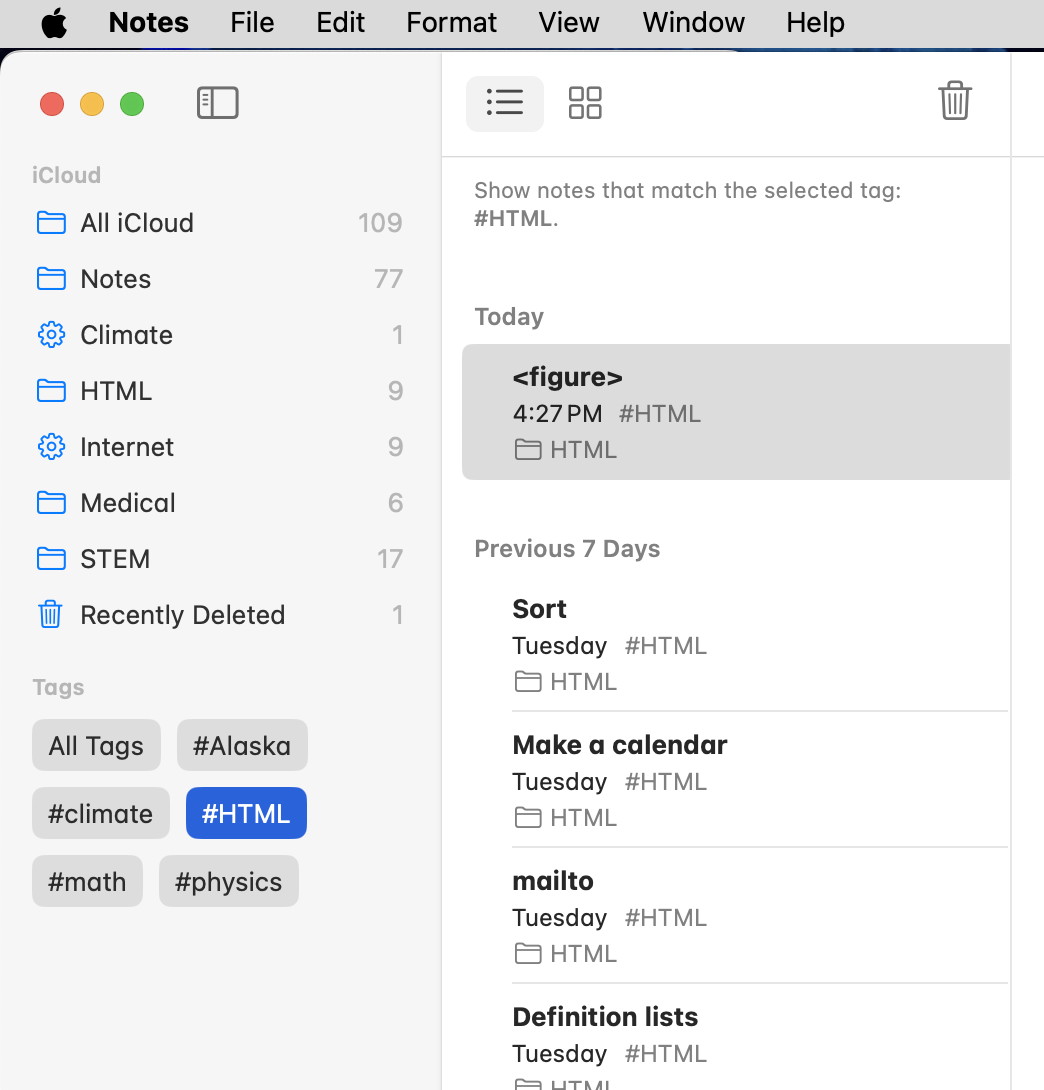Click the #HTML tag on Sort note
1044x1090 pixels.
pyautogui.click(x=666, y=646)
